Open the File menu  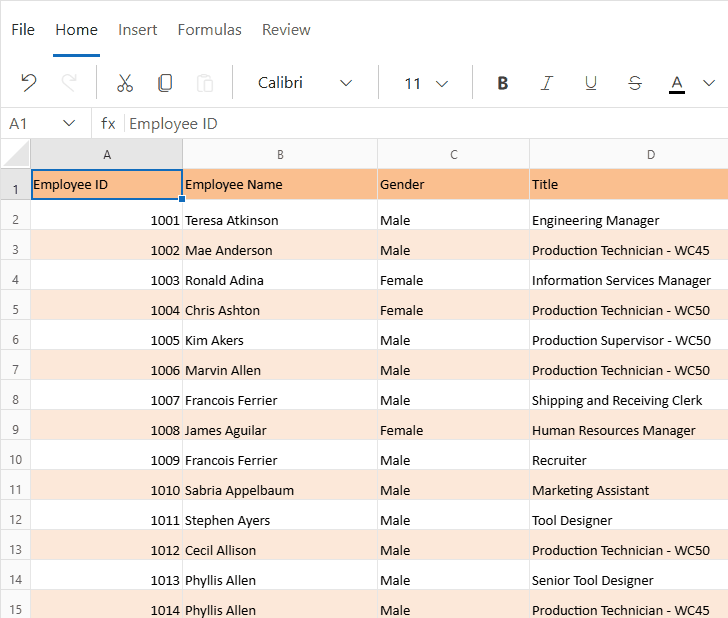(23, 30)
